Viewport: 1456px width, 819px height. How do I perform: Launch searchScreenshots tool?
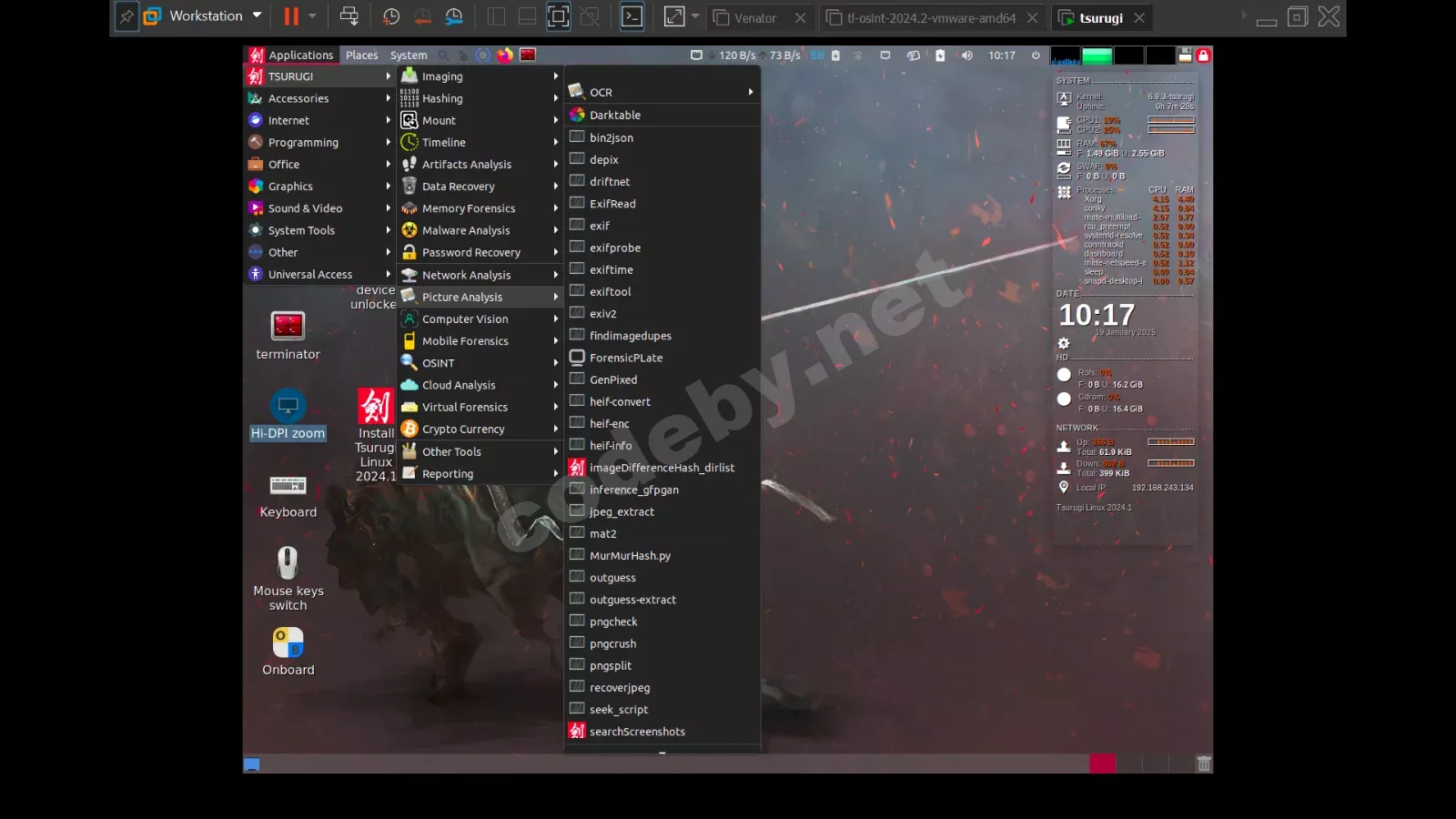click(662, 732)
